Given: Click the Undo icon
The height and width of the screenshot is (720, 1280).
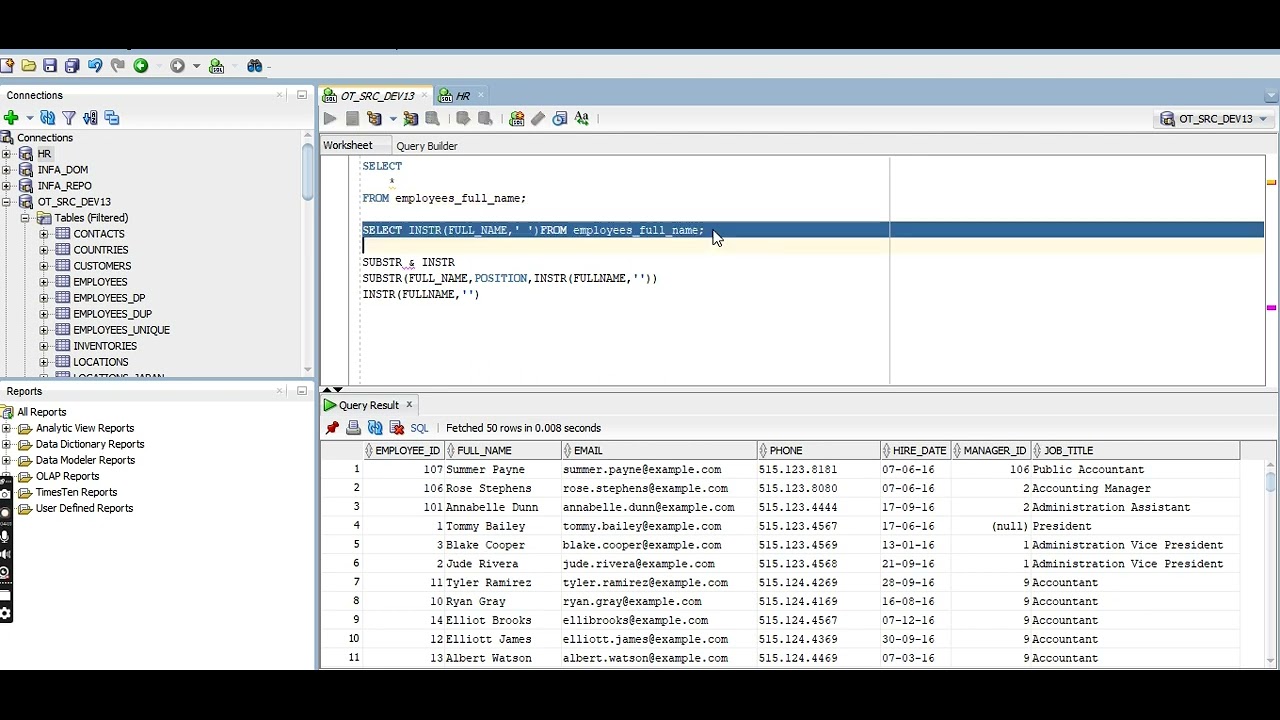Looking at the screenshot, I should (x=95, y=66).
